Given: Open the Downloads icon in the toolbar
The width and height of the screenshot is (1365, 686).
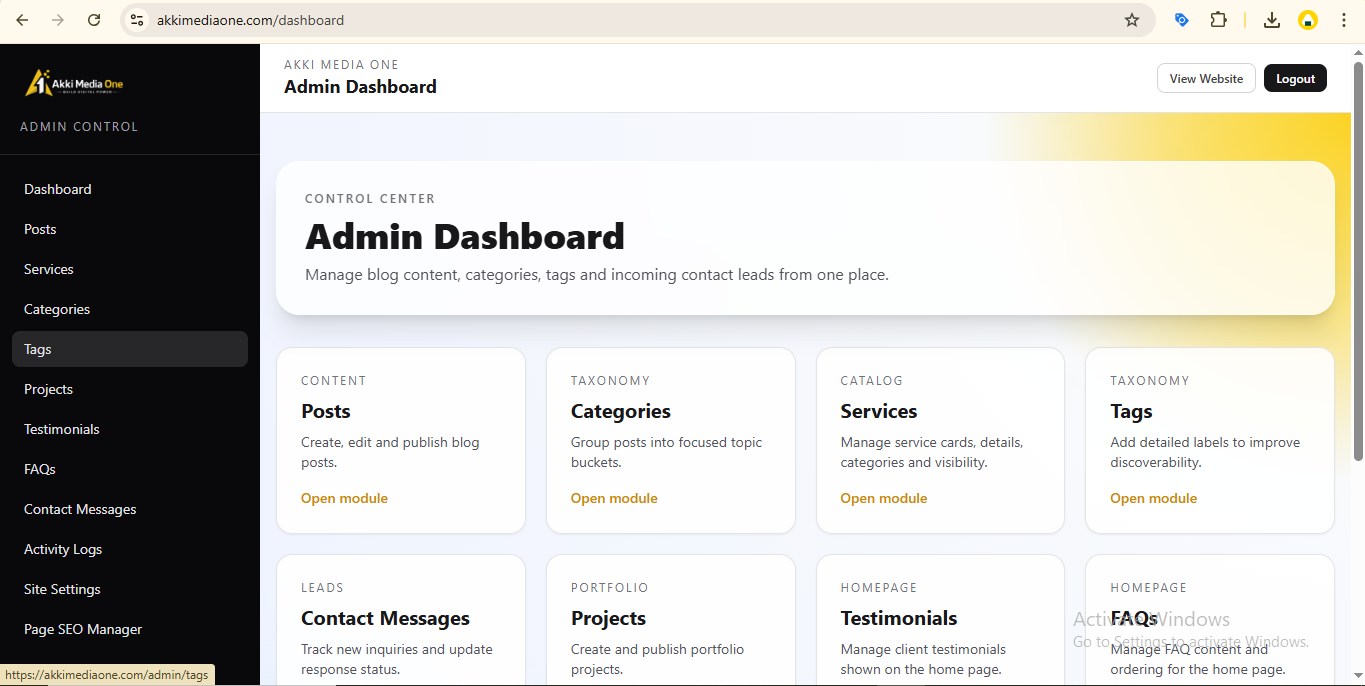Looking at the screenshot, I should [x=1272, y=19].
